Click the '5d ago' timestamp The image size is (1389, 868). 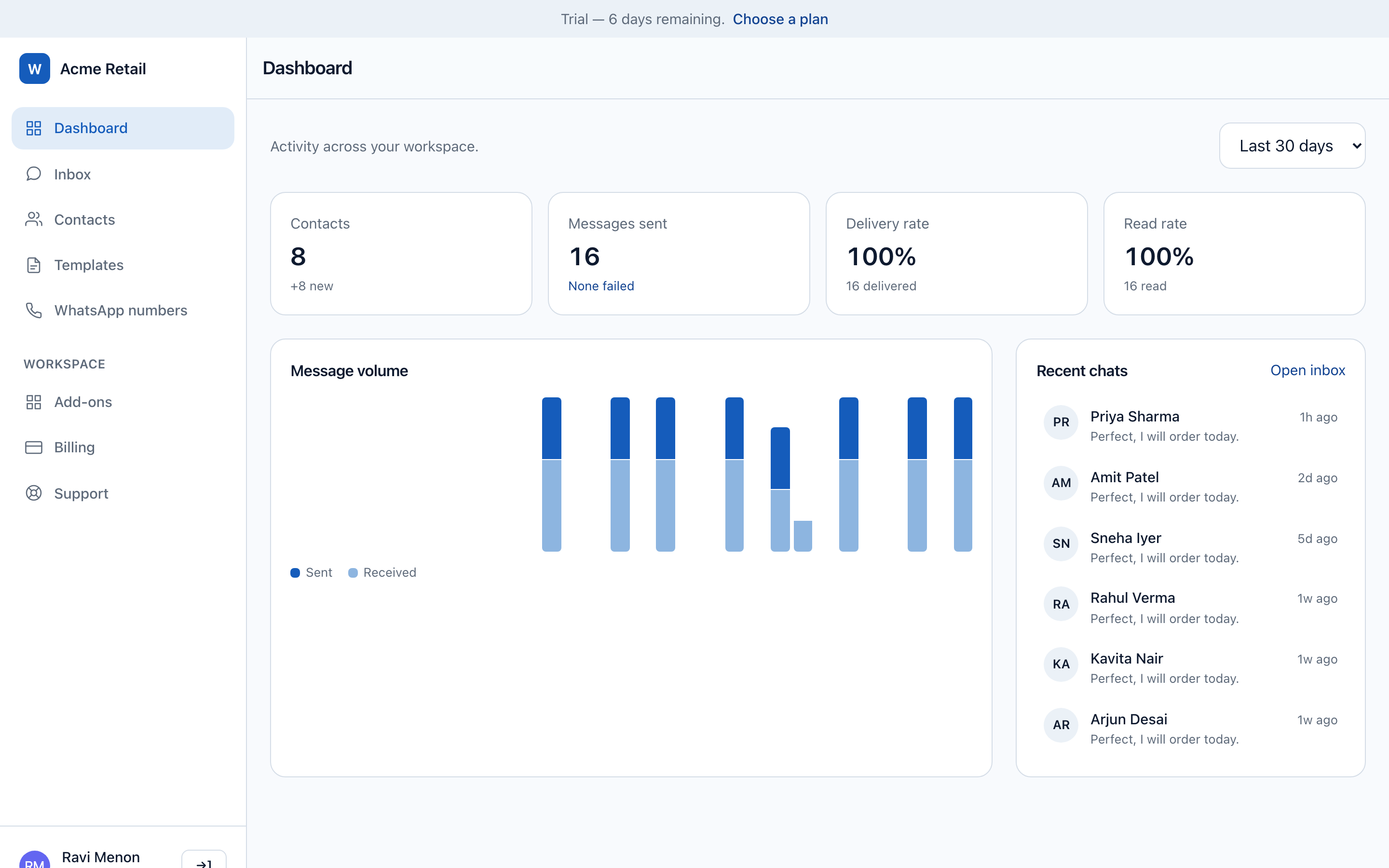pyautogui.click(x=1317, y=539)
